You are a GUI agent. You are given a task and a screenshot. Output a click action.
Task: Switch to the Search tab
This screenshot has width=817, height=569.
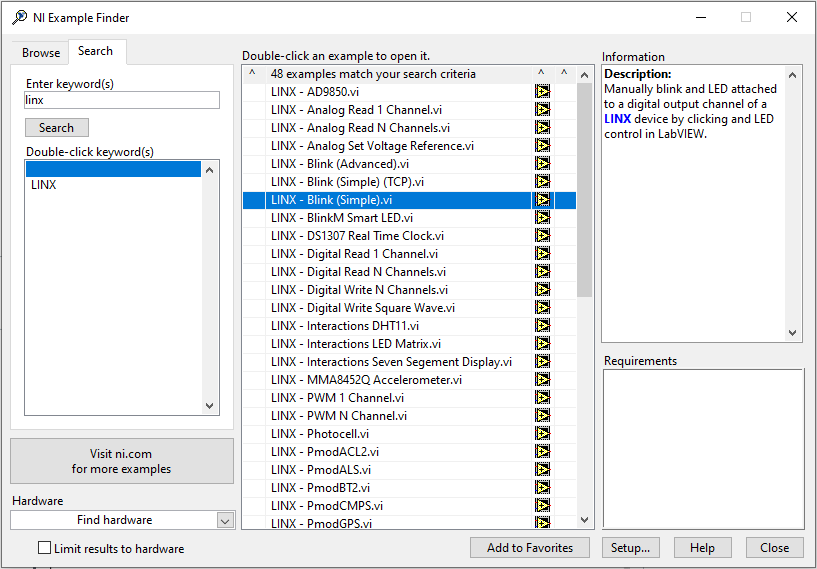pyautogui.click(x=95, y=51)
